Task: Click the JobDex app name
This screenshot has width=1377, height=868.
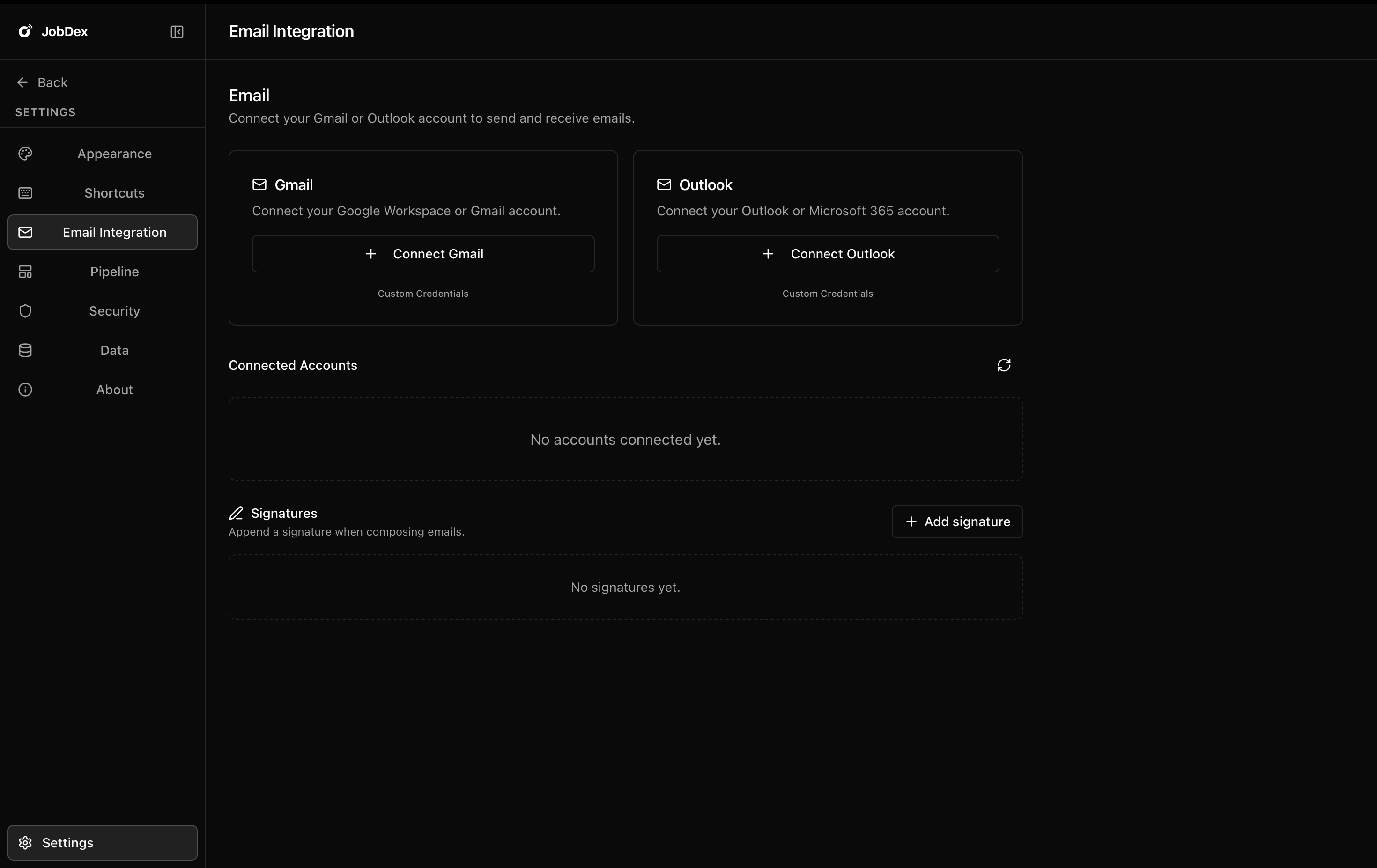Action: [65, 31]
